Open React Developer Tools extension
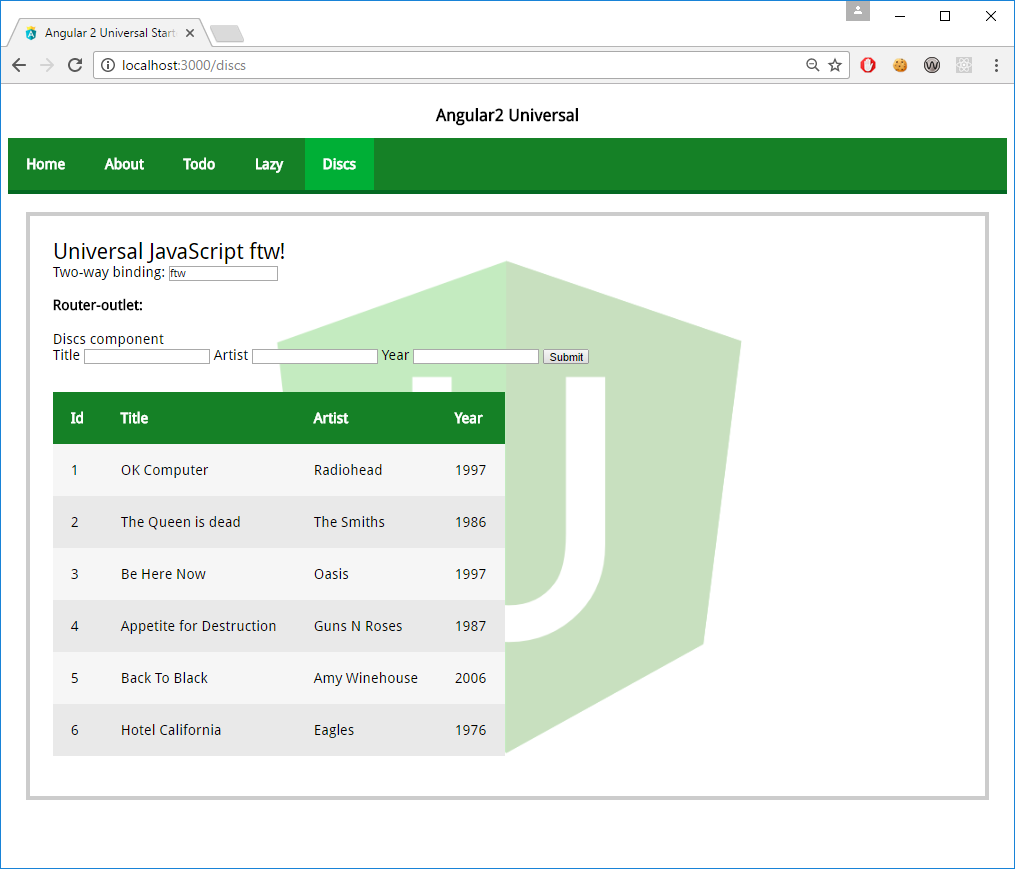 964,65
